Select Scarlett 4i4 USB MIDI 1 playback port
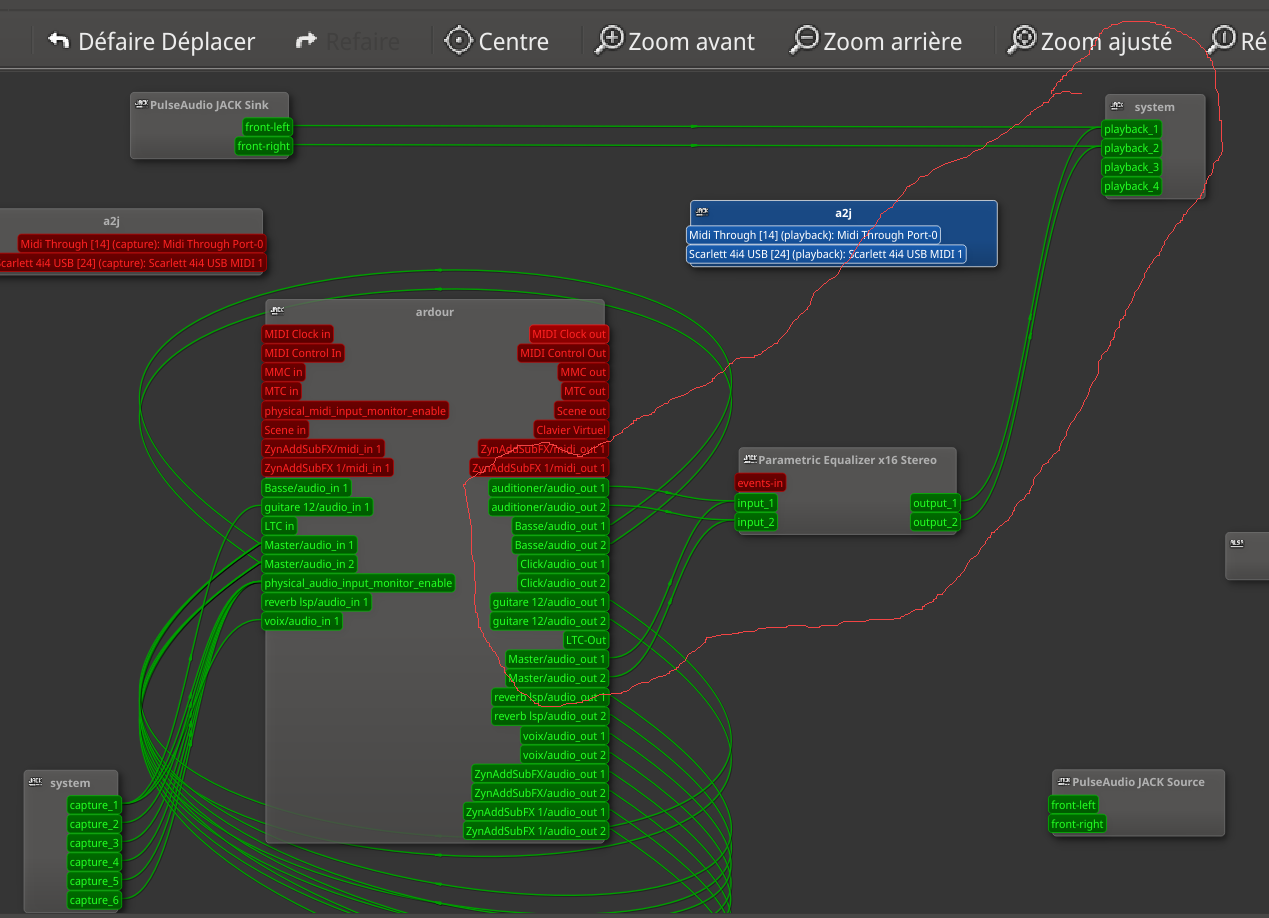Screen dimensions: 1269x918 [x=826, y=254]
